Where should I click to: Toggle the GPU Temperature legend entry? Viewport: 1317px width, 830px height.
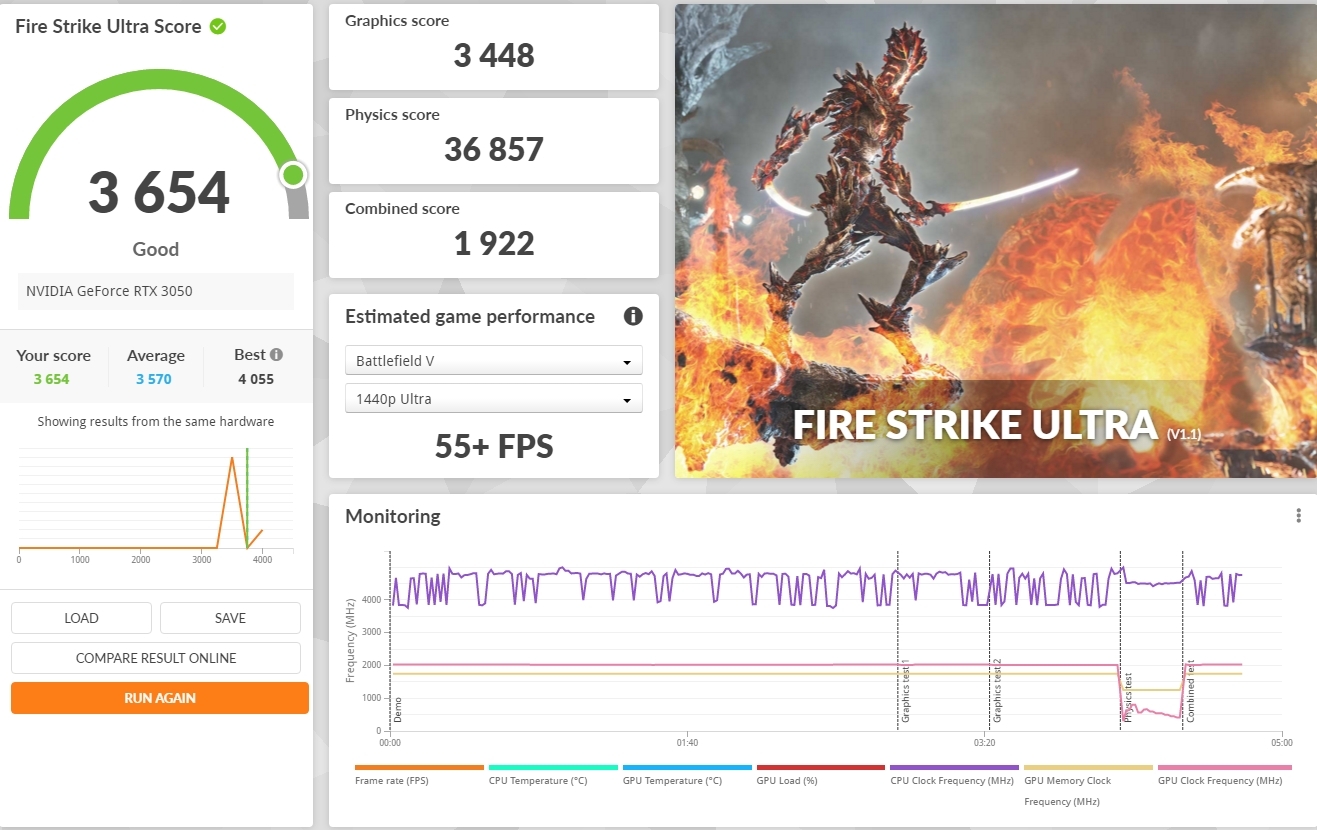click(687, 775)
